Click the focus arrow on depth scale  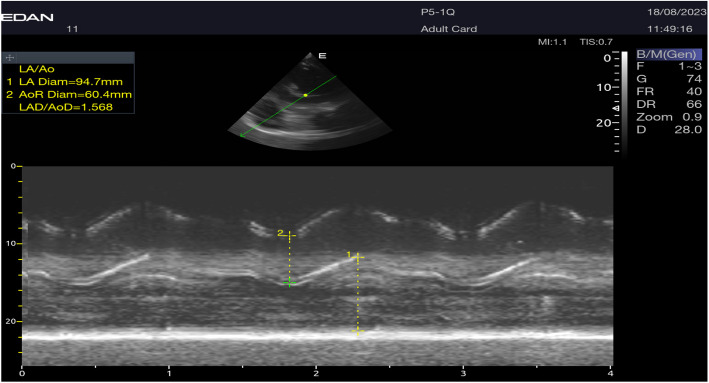click(x=615, y=109)
